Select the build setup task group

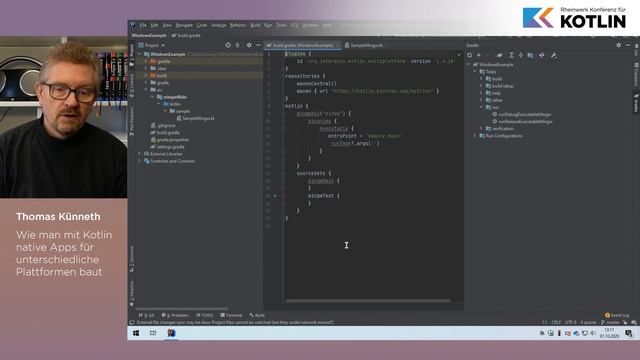tap(500, 86)
